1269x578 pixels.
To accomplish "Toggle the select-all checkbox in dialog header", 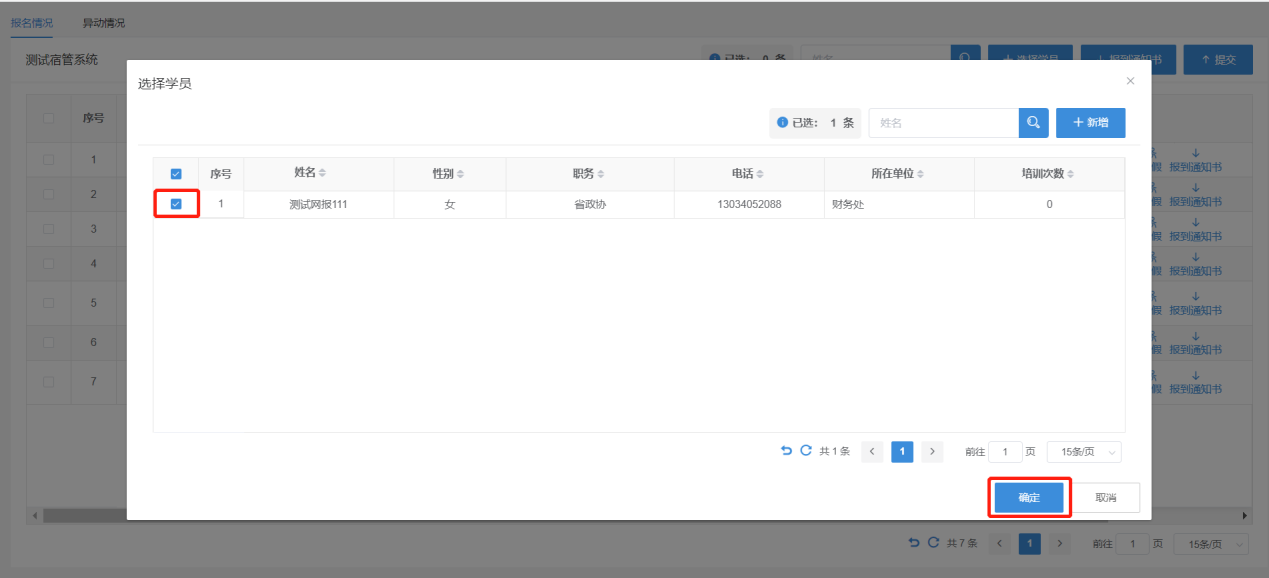I will click(176, 174).
